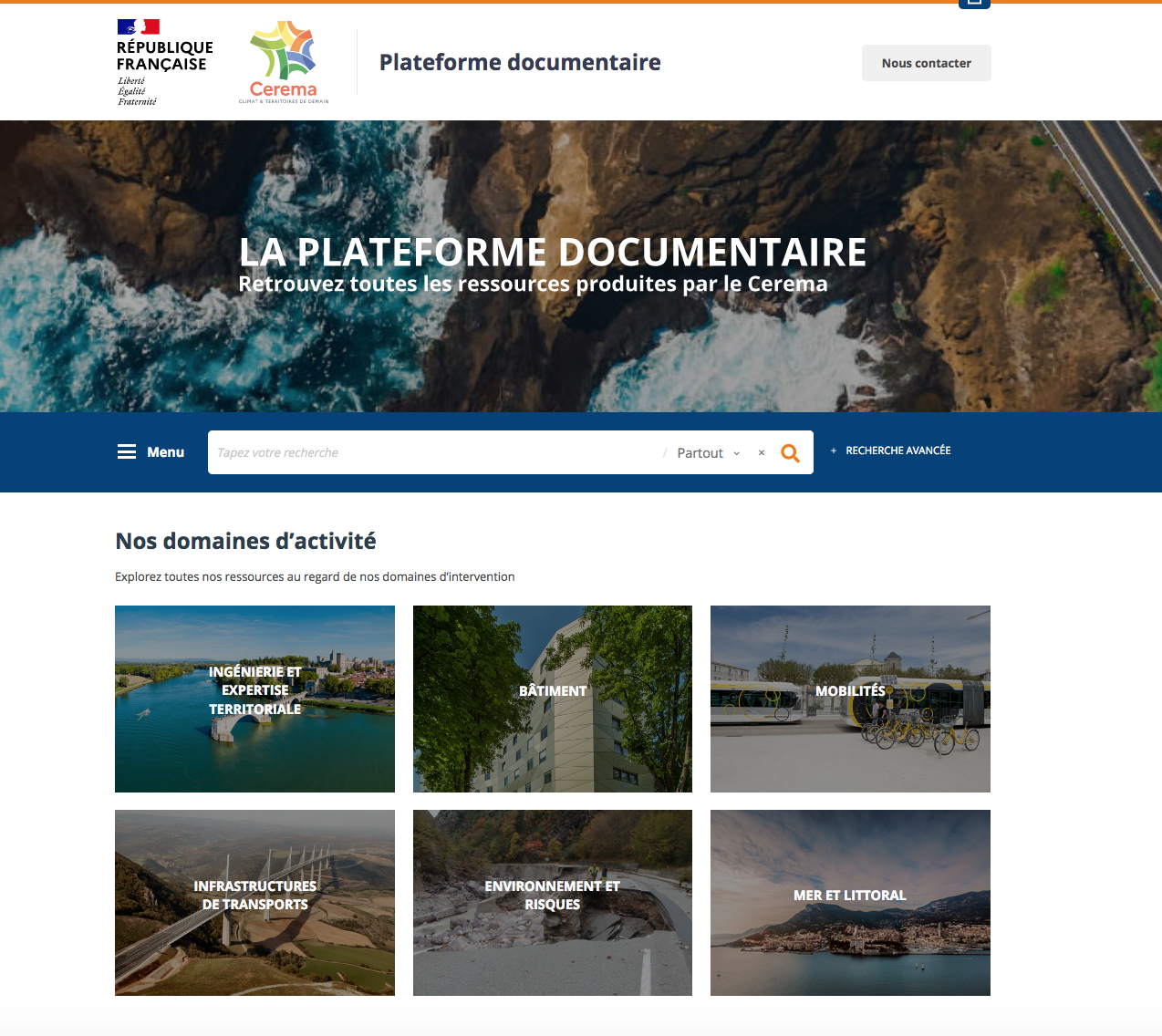1162x1036 pixels.
Task: Open the Recherche avancée link
Action: tap(897, 451)
